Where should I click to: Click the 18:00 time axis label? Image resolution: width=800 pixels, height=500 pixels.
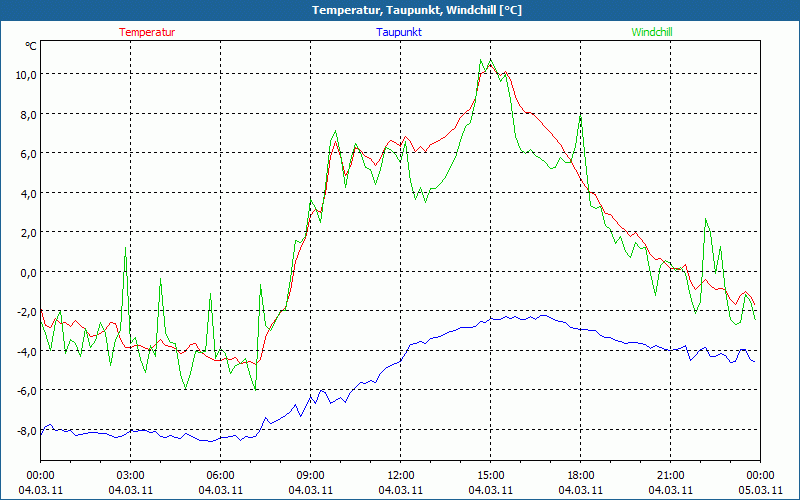(581, 476)
